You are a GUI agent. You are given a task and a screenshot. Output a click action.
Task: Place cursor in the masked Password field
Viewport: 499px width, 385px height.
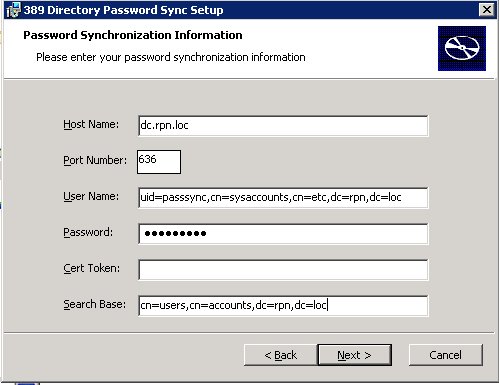283,234
